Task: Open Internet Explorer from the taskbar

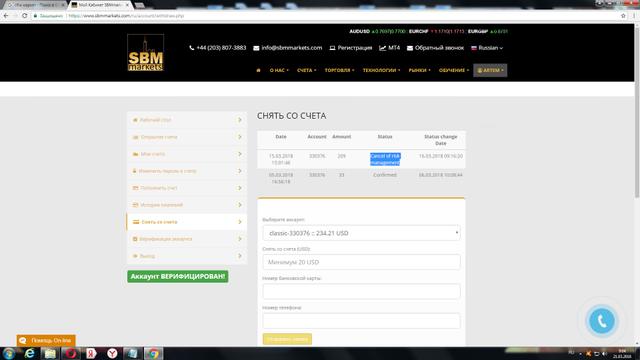Action: coord(29,353)
